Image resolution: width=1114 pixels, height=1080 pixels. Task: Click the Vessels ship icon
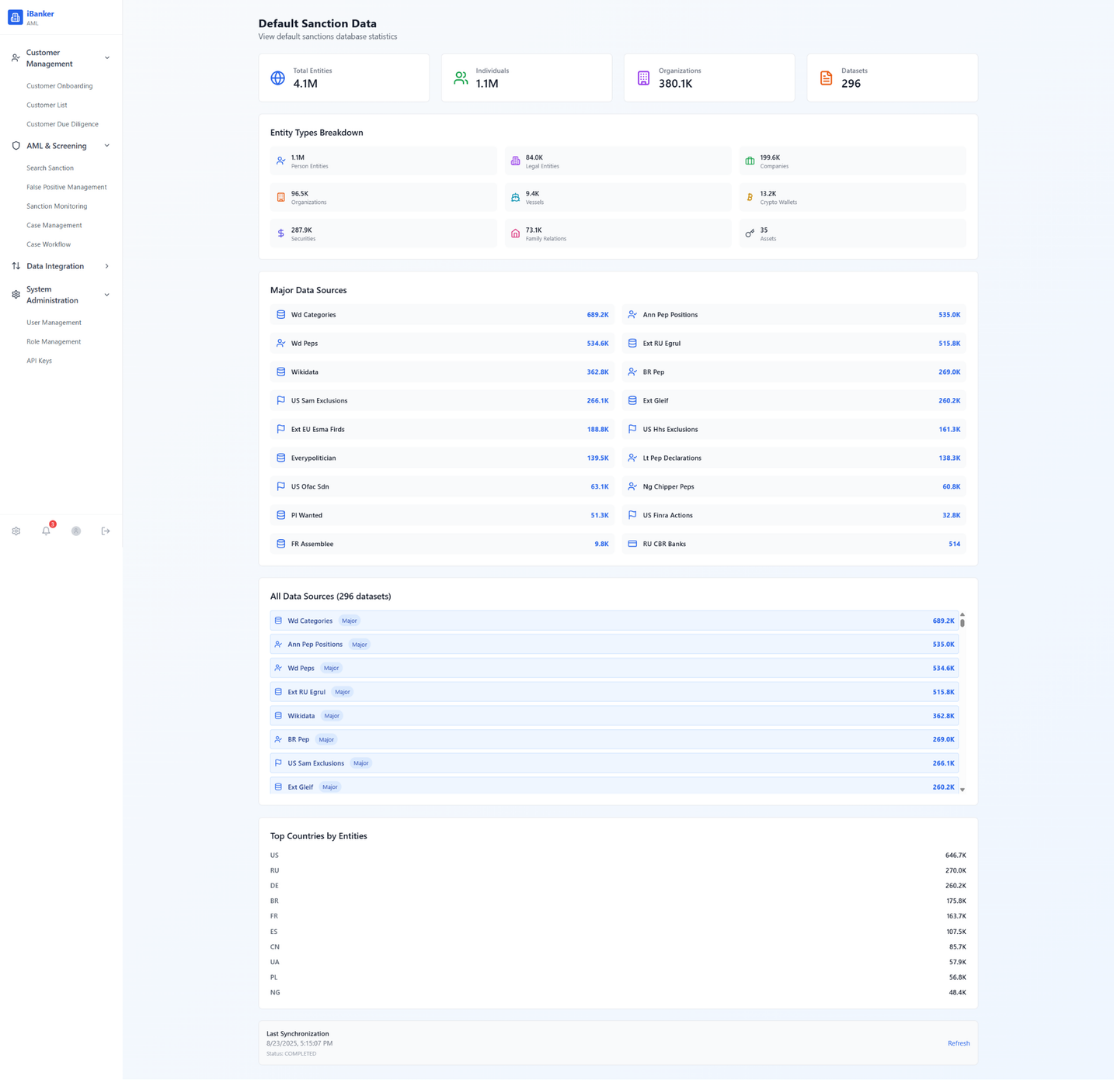point(516,197)
